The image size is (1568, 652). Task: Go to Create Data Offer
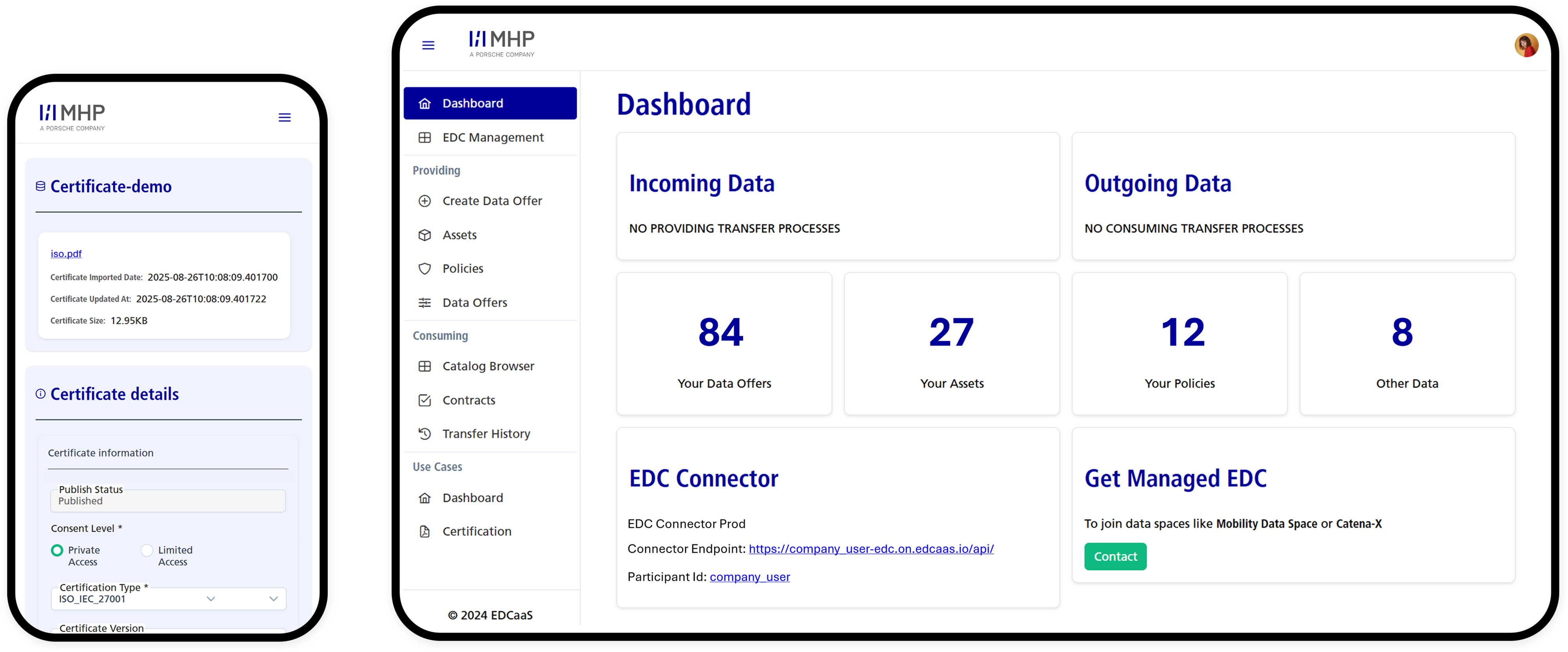[490, 201]
